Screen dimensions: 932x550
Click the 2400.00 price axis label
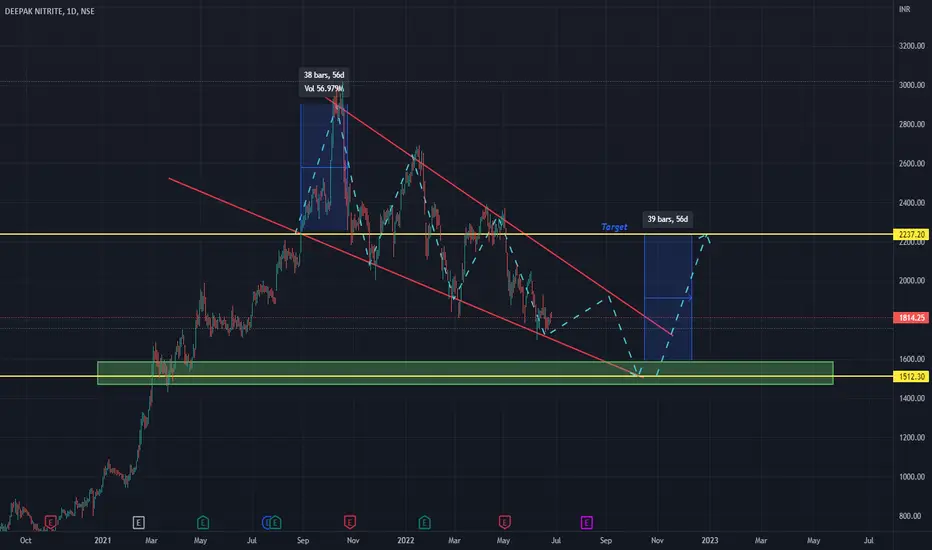tap(912, 203)
